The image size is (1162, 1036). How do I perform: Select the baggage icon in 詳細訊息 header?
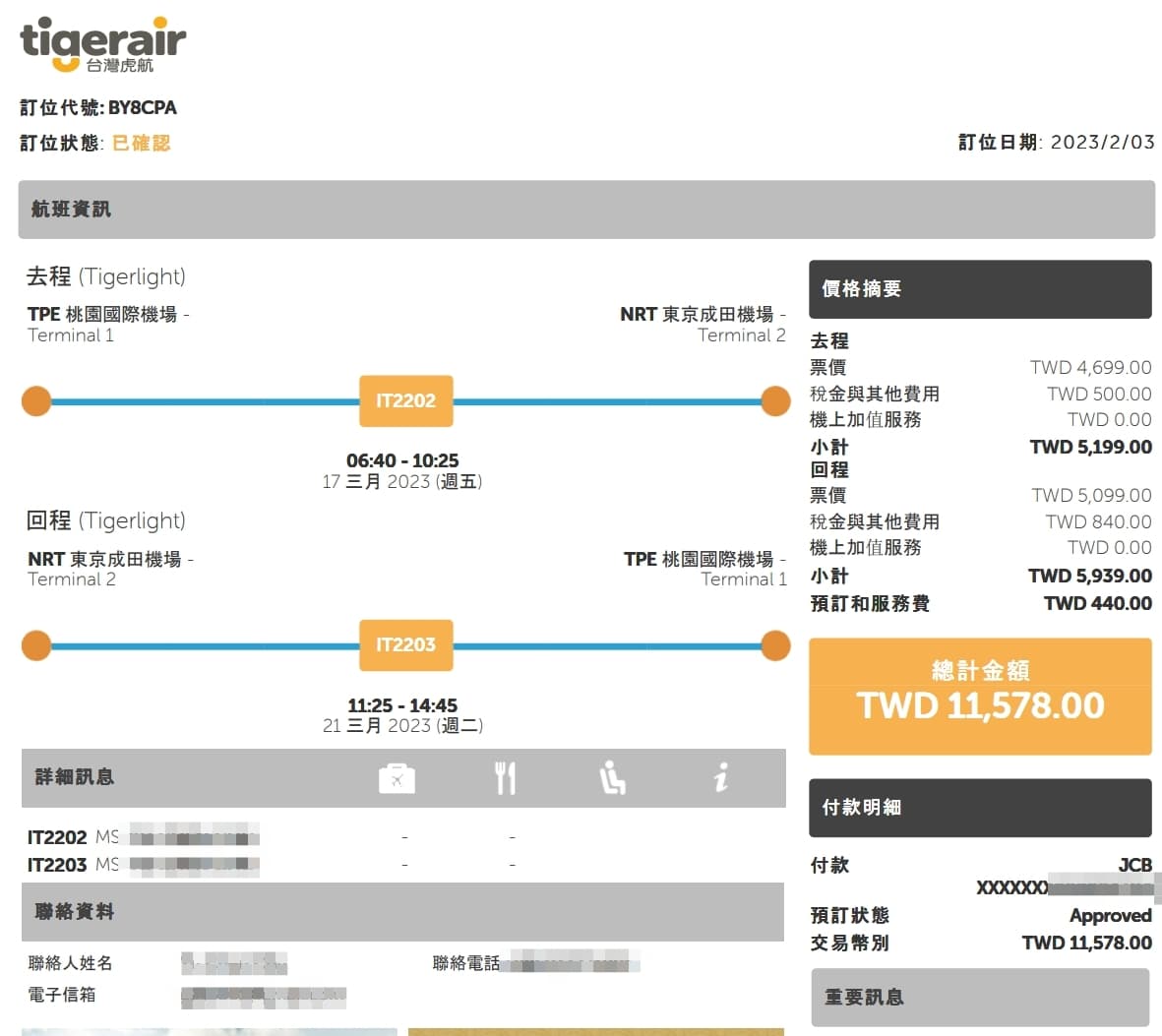[x=397, y=778]
